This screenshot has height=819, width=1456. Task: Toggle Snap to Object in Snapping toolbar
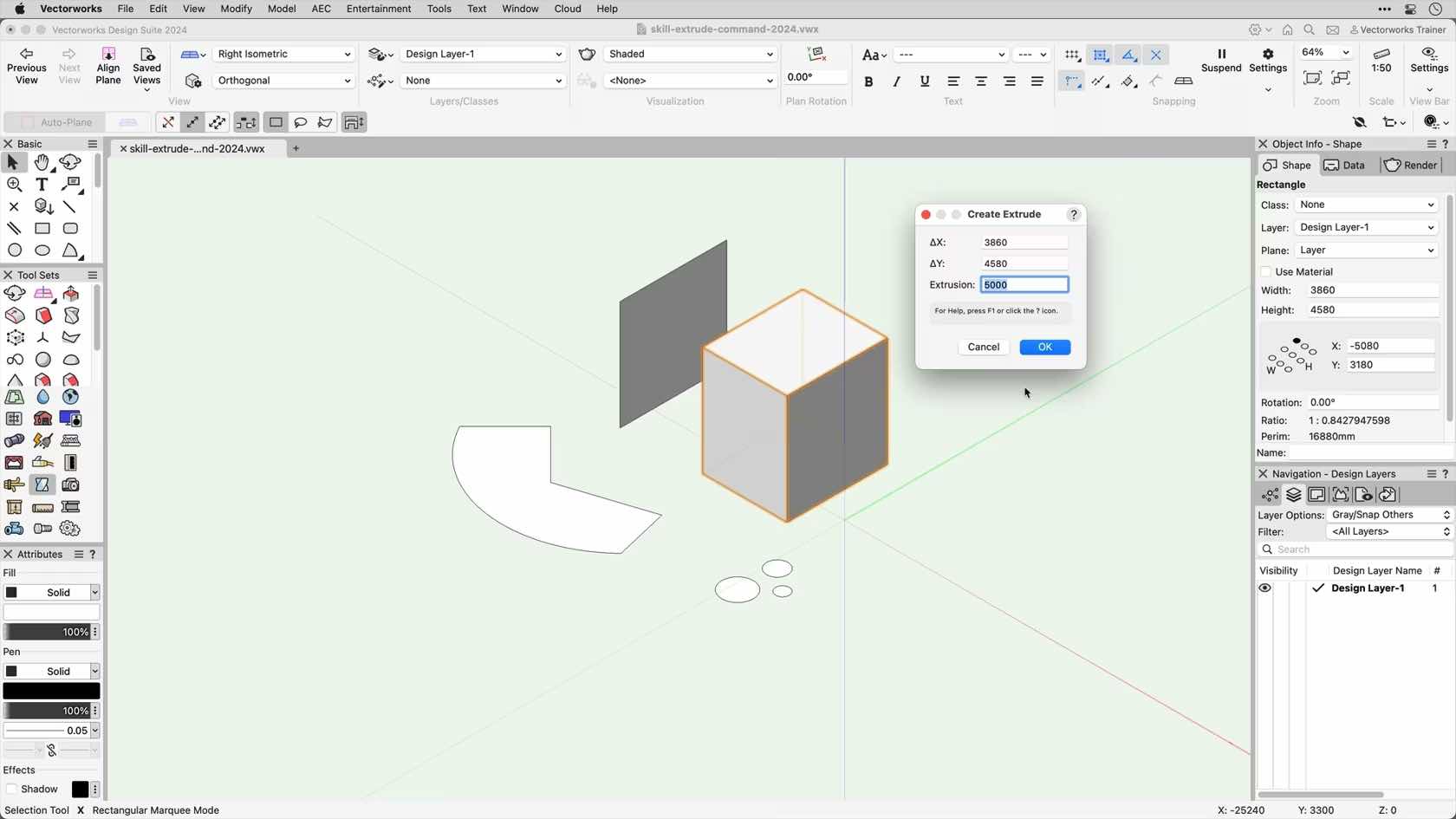coord(1100,55)
